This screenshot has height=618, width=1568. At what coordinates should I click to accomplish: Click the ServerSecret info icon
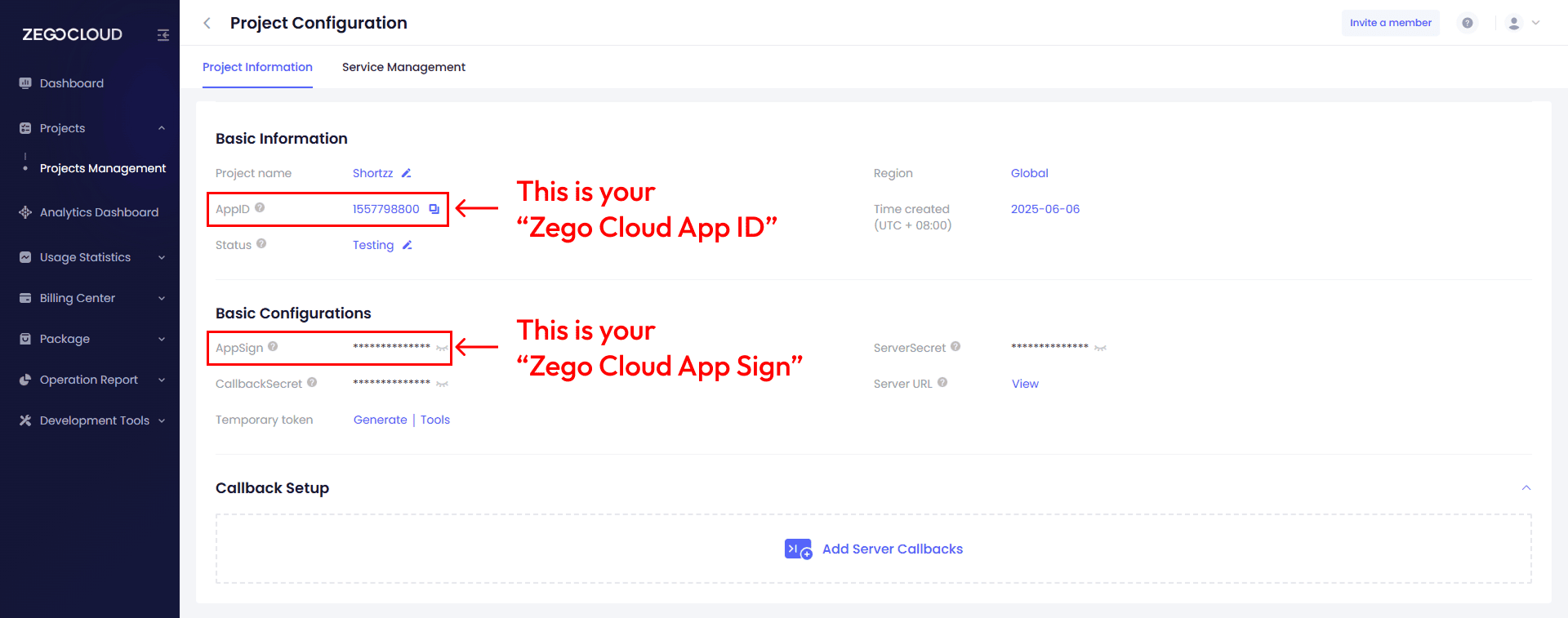coord(955,347)
